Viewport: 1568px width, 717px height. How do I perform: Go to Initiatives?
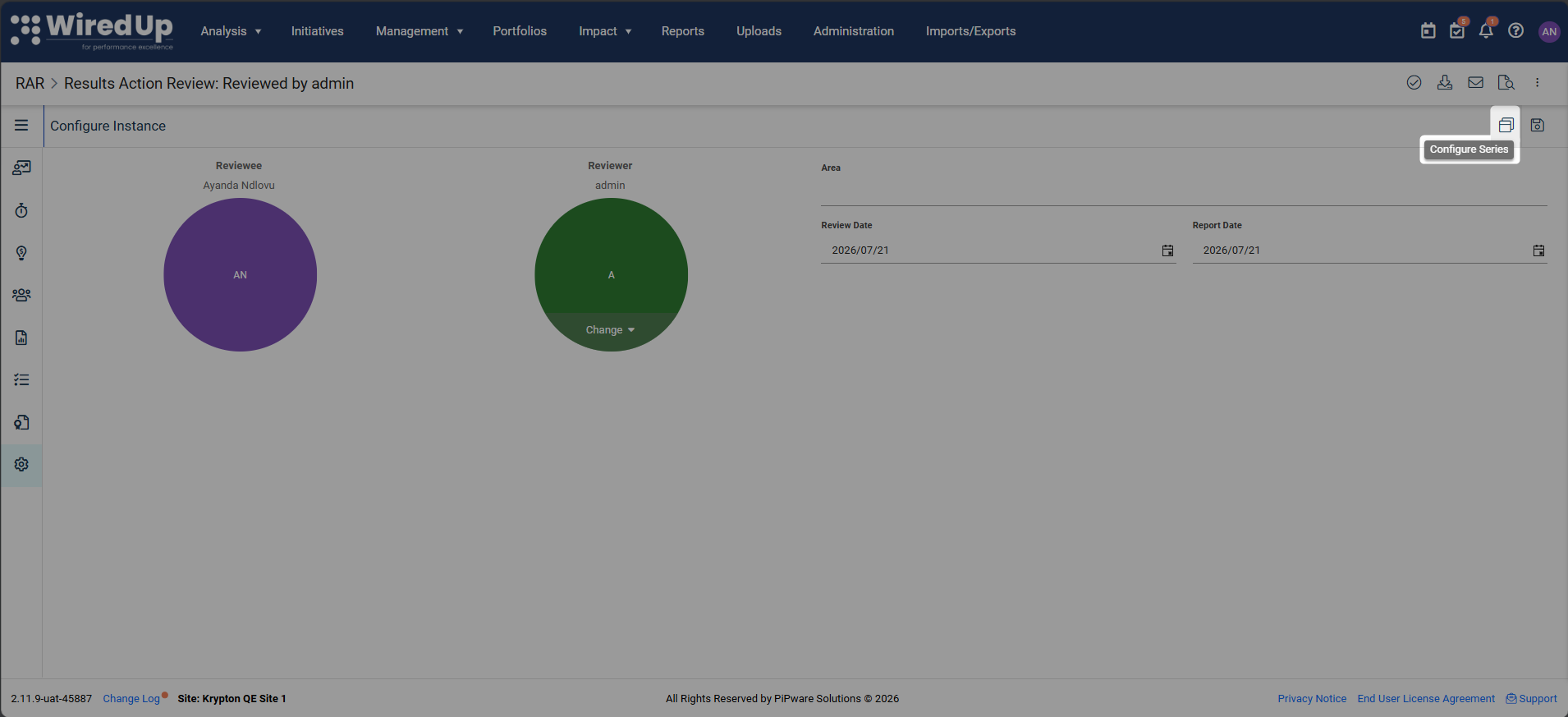[317, 31]
